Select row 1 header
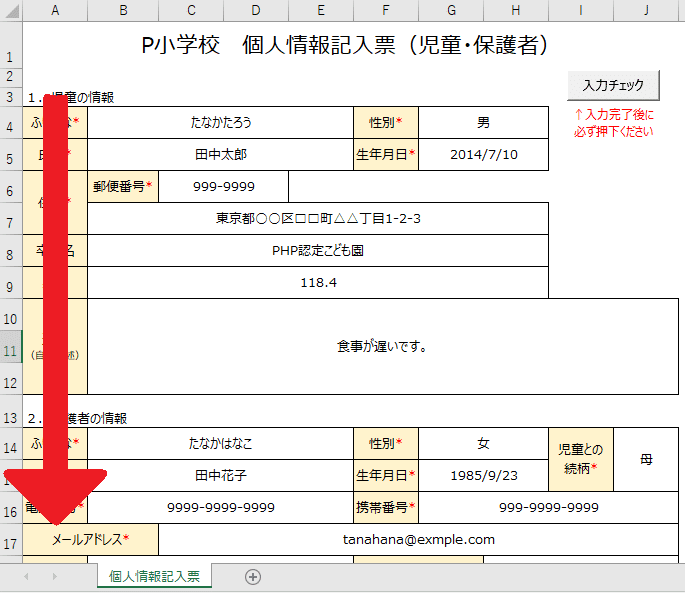 (x=10, y=45)
